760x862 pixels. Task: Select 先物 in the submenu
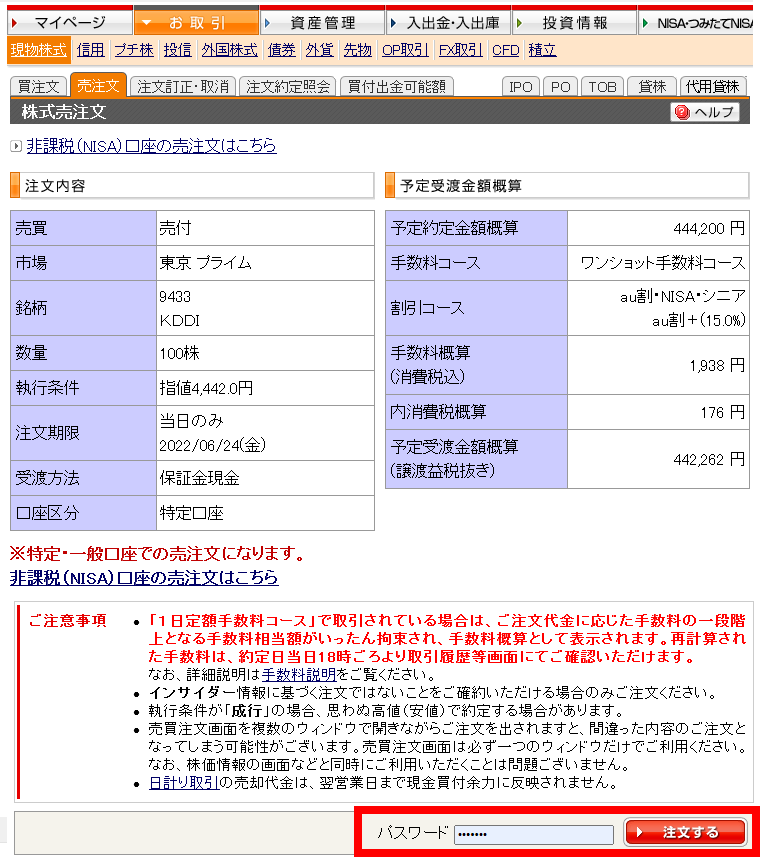click(x=357, y=50)
